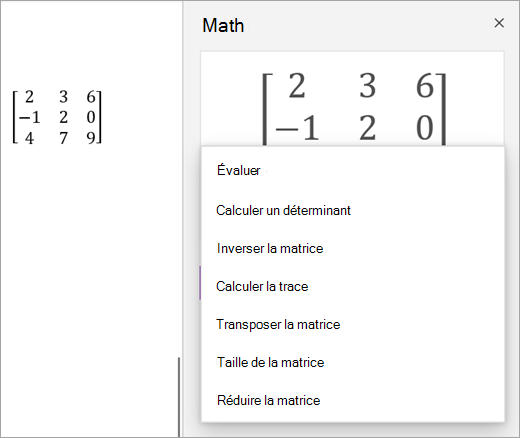Click the Math pane title
The image size is (520, 438).
pyautogui.click(x=223, y=25)
